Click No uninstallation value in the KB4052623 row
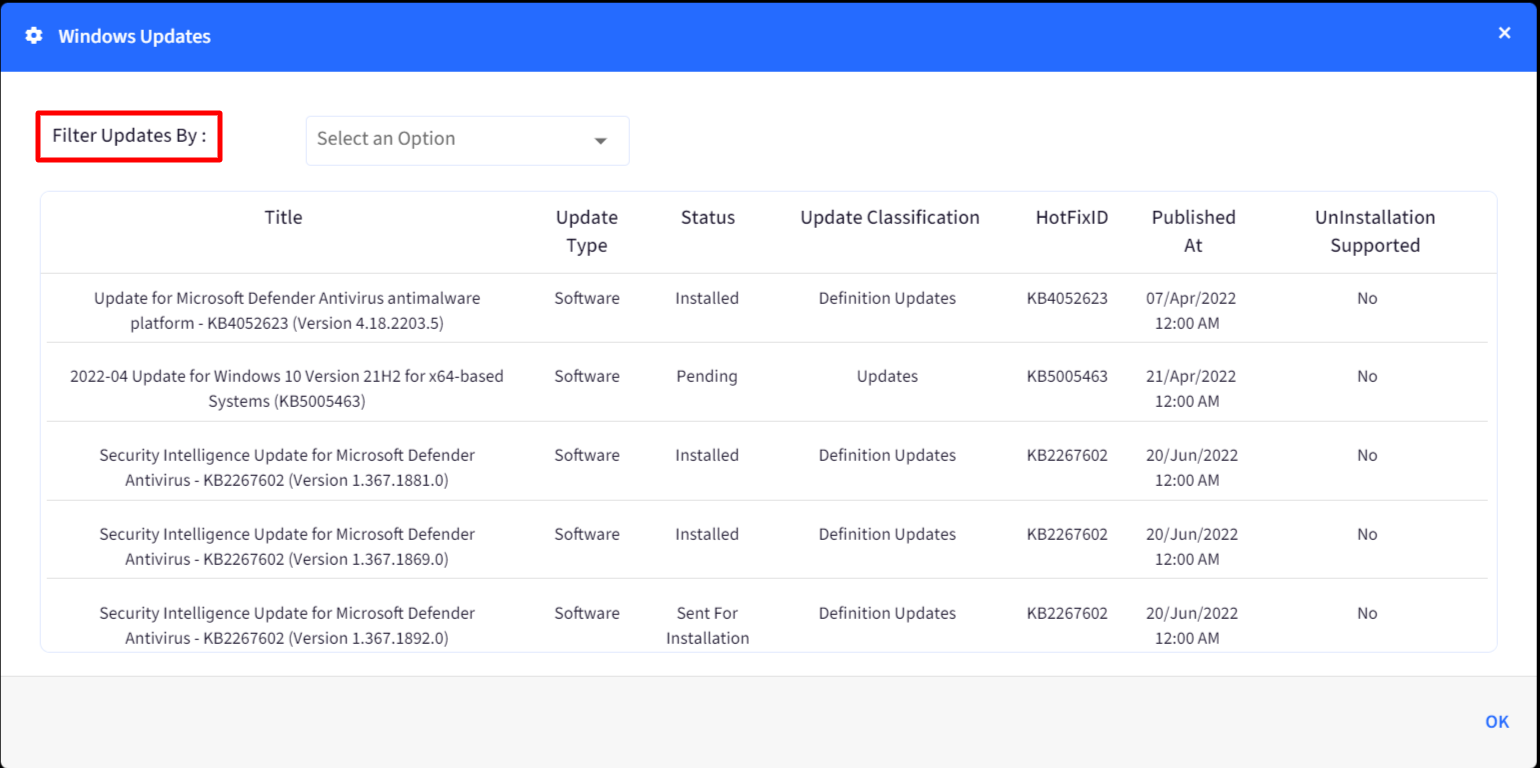This screenshot has height=768, width=1540. (x=1367, y=298)
